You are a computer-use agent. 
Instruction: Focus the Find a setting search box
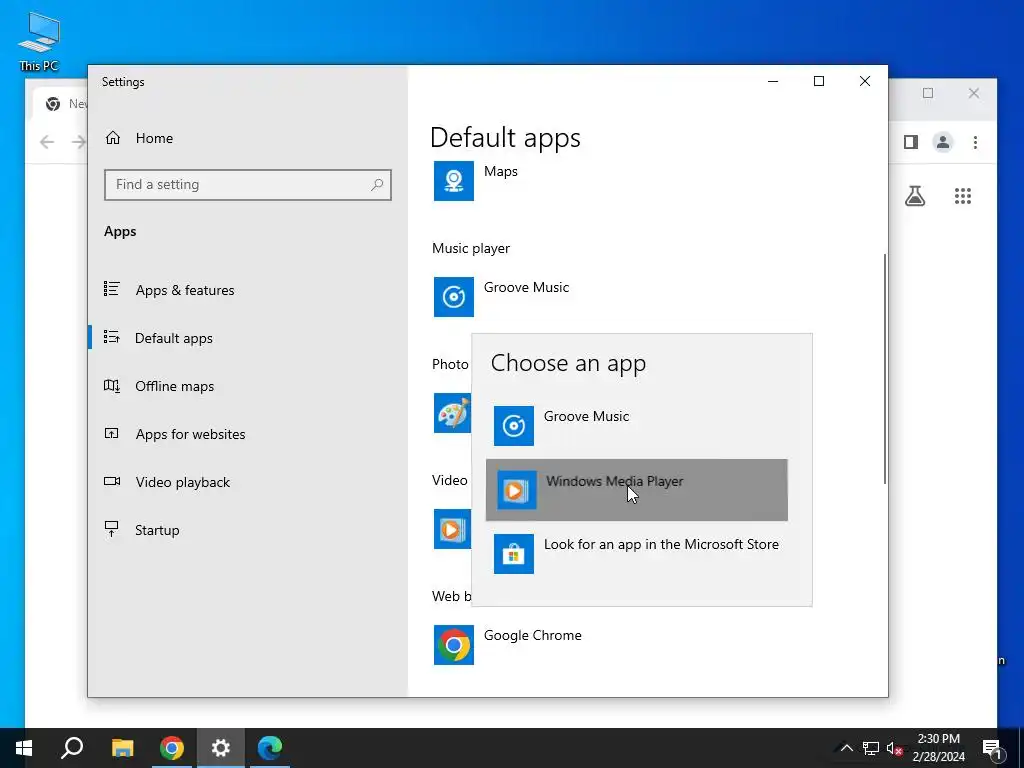(x=248, y=185)
